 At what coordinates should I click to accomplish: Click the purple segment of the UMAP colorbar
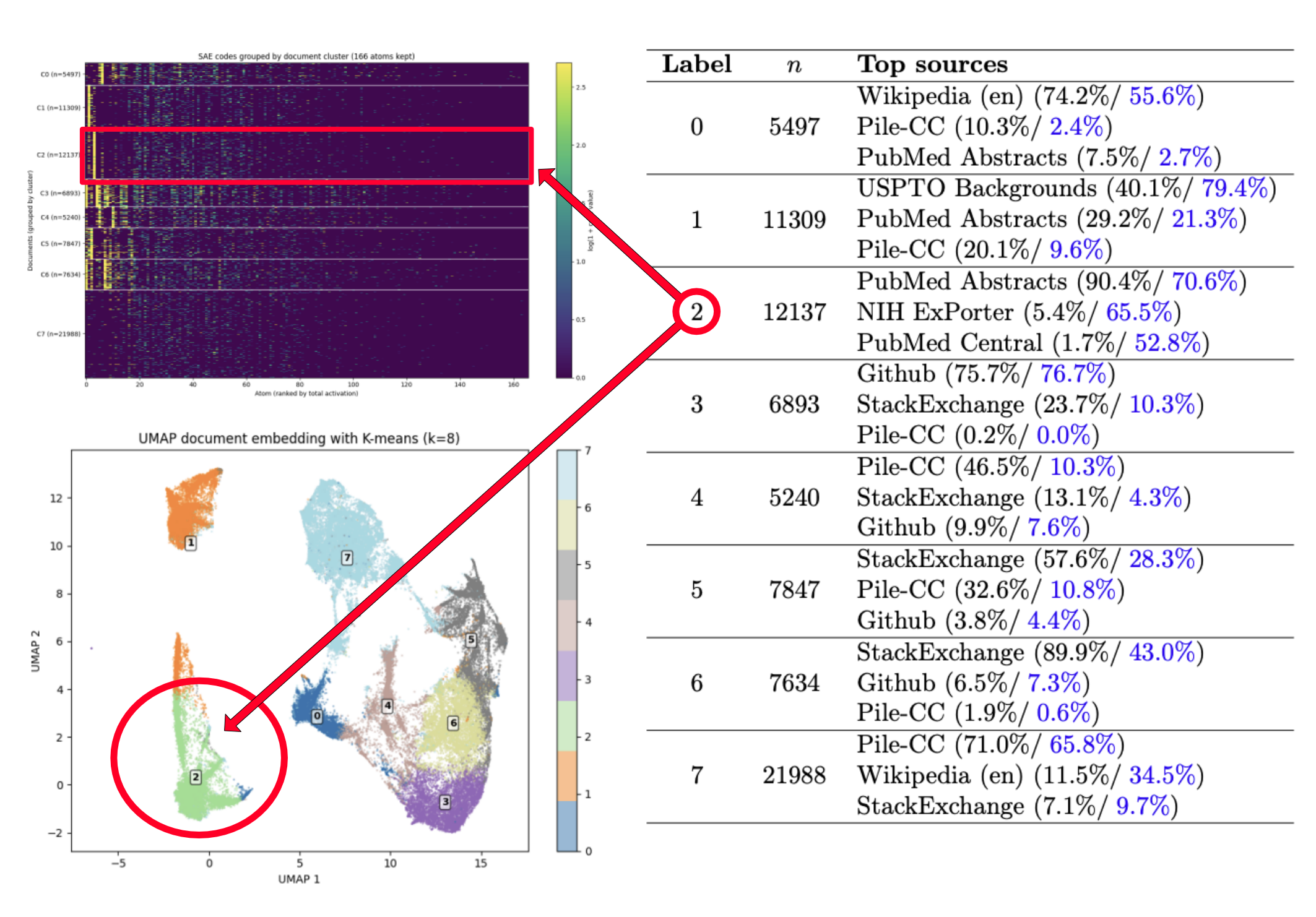pos(567,676)
